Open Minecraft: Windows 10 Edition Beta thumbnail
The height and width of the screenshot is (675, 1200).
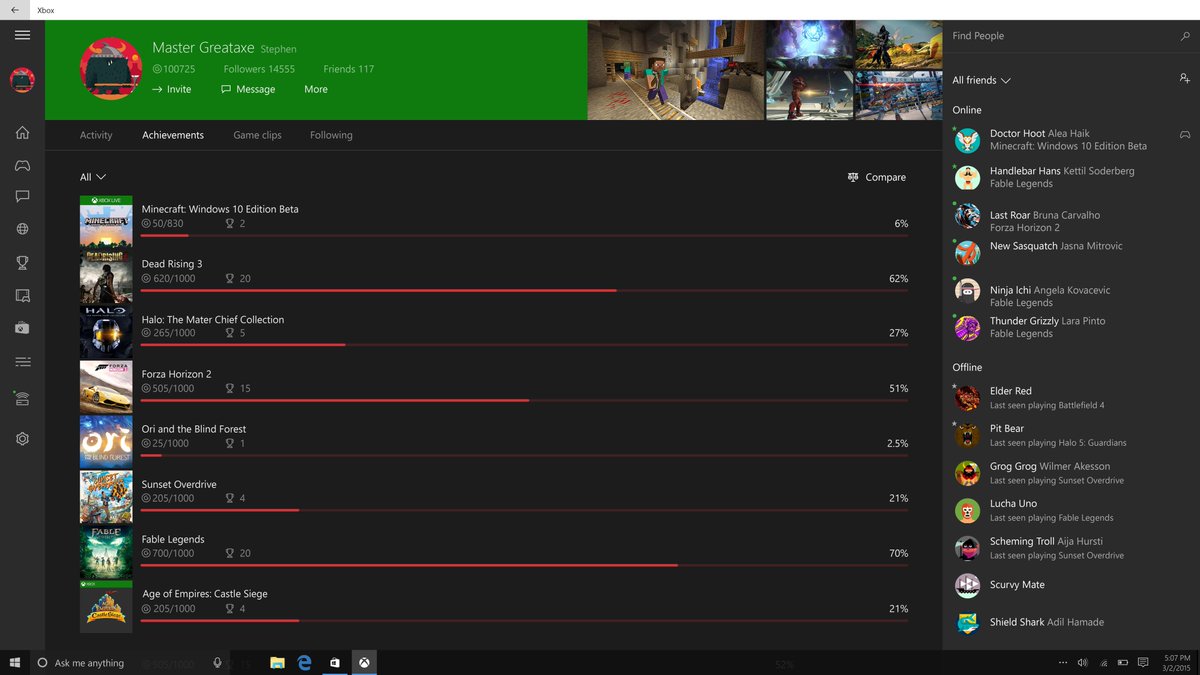click(x=106, y=222)
